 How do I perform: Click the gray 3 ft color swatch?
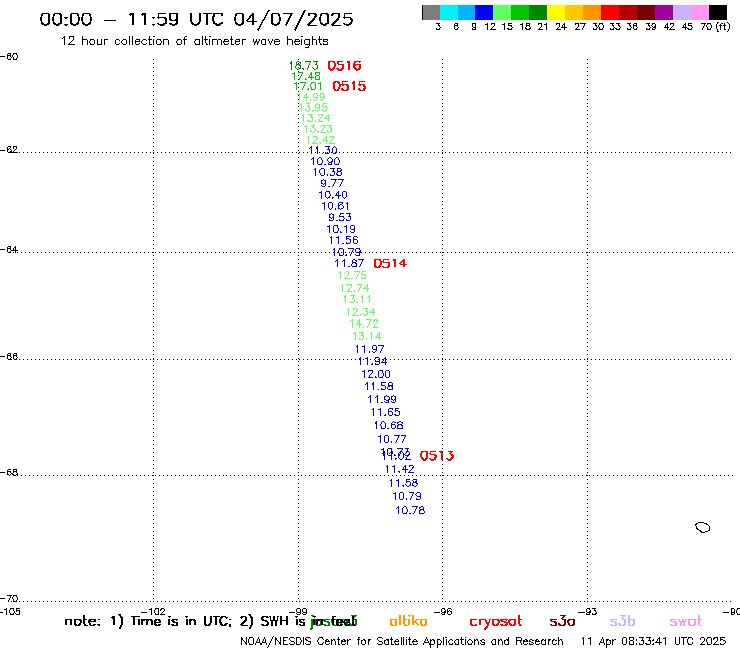click(431, 12)
